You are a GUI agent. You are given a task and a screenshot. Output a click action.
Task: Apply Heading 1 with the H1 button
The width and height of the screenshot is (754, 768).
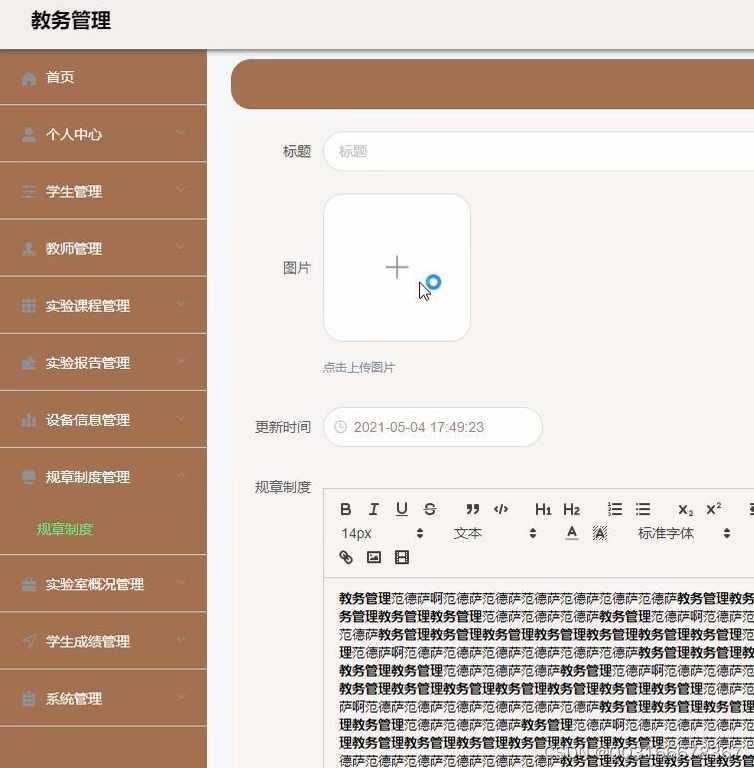coord(543,509)
